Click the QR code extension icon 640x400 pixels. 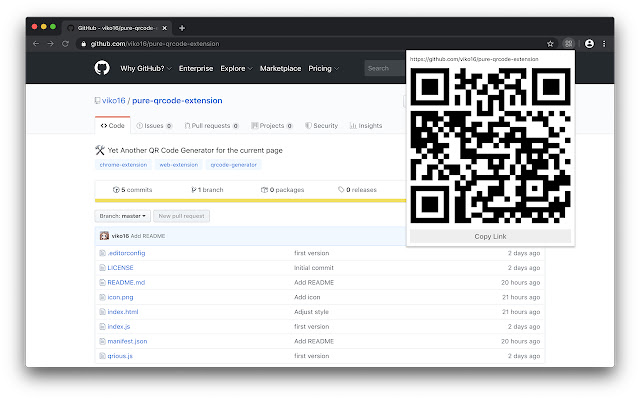tap(568, 44)
